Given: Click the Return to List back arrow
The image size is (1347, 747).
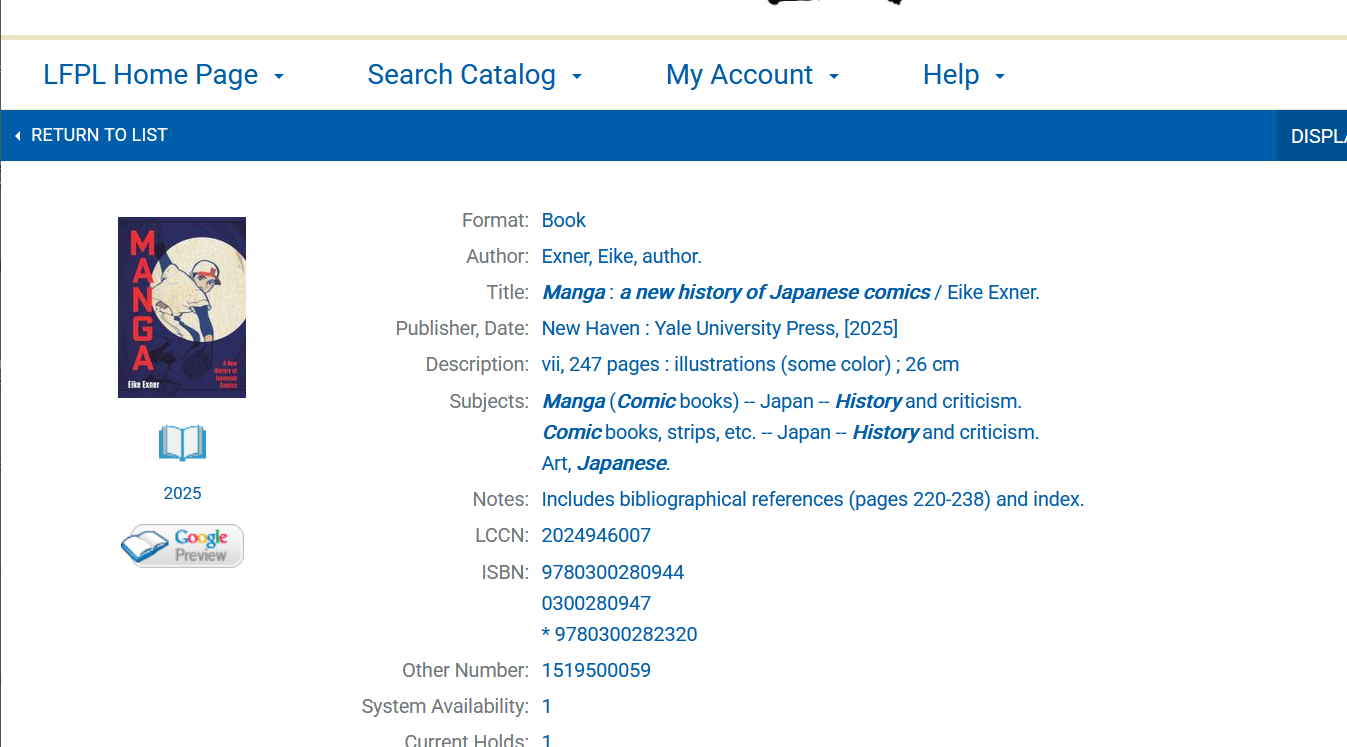Looking at the screenshot, I should click(x=18, y=136).
